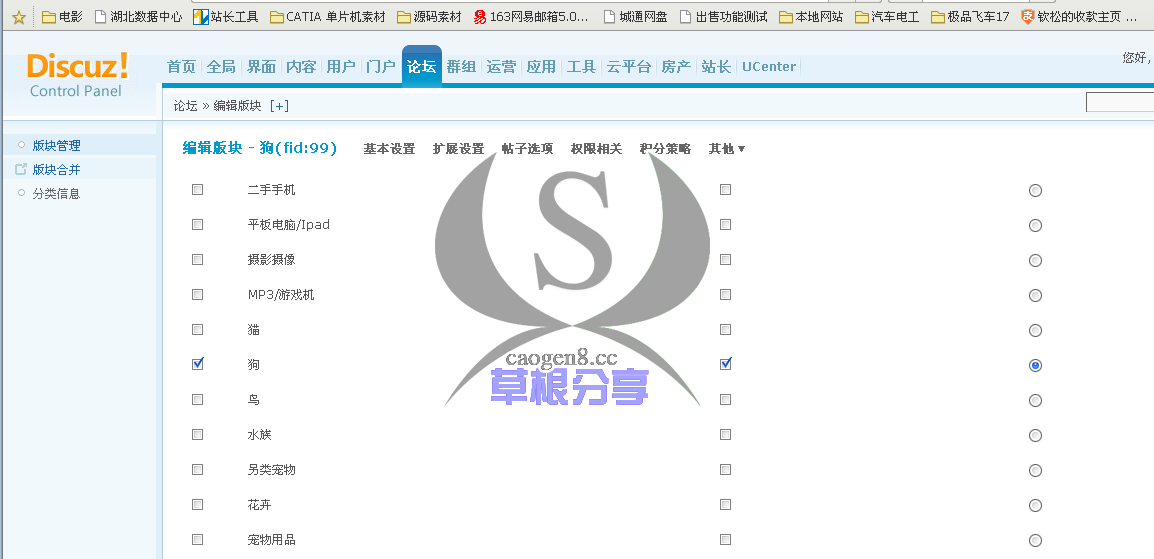Open the 内容 top navigation tab
Viewport: 1154px width, 559px height.
point(301,67)
